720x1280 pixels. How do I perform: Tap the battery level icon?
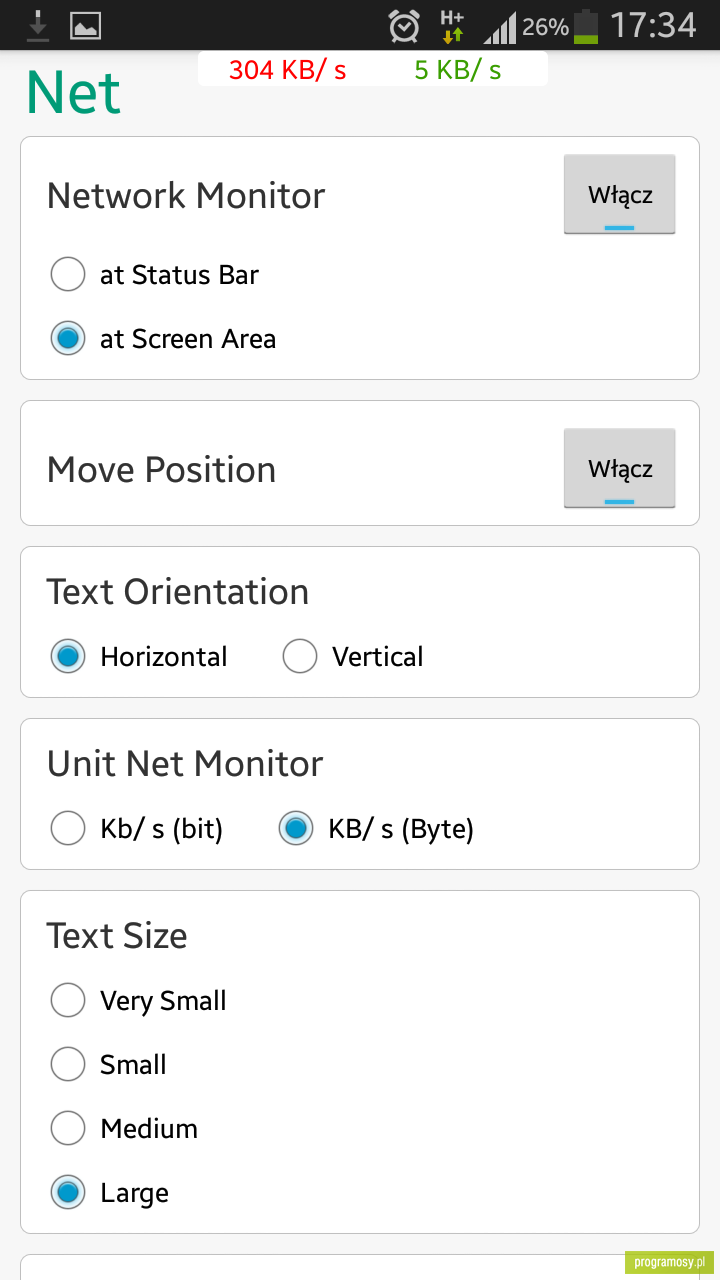click(x=586, y=26)
